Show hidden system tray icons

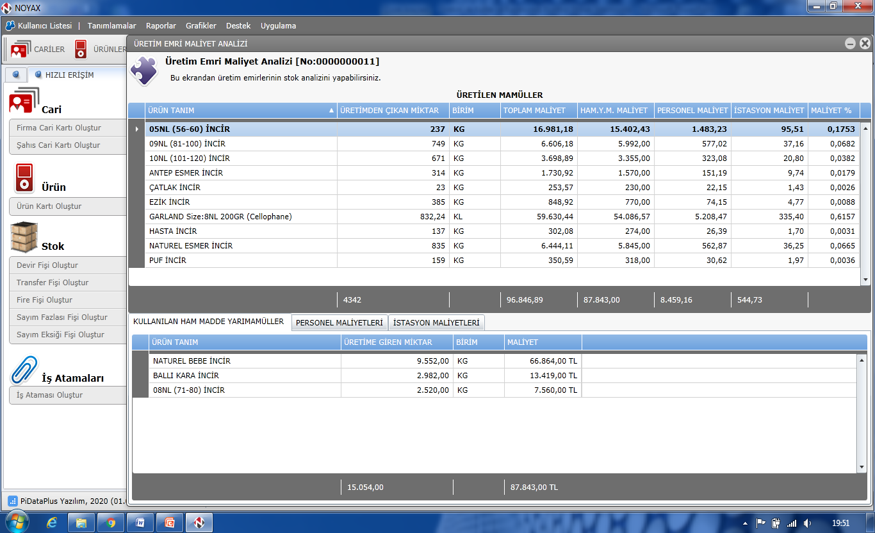(744, 523)
